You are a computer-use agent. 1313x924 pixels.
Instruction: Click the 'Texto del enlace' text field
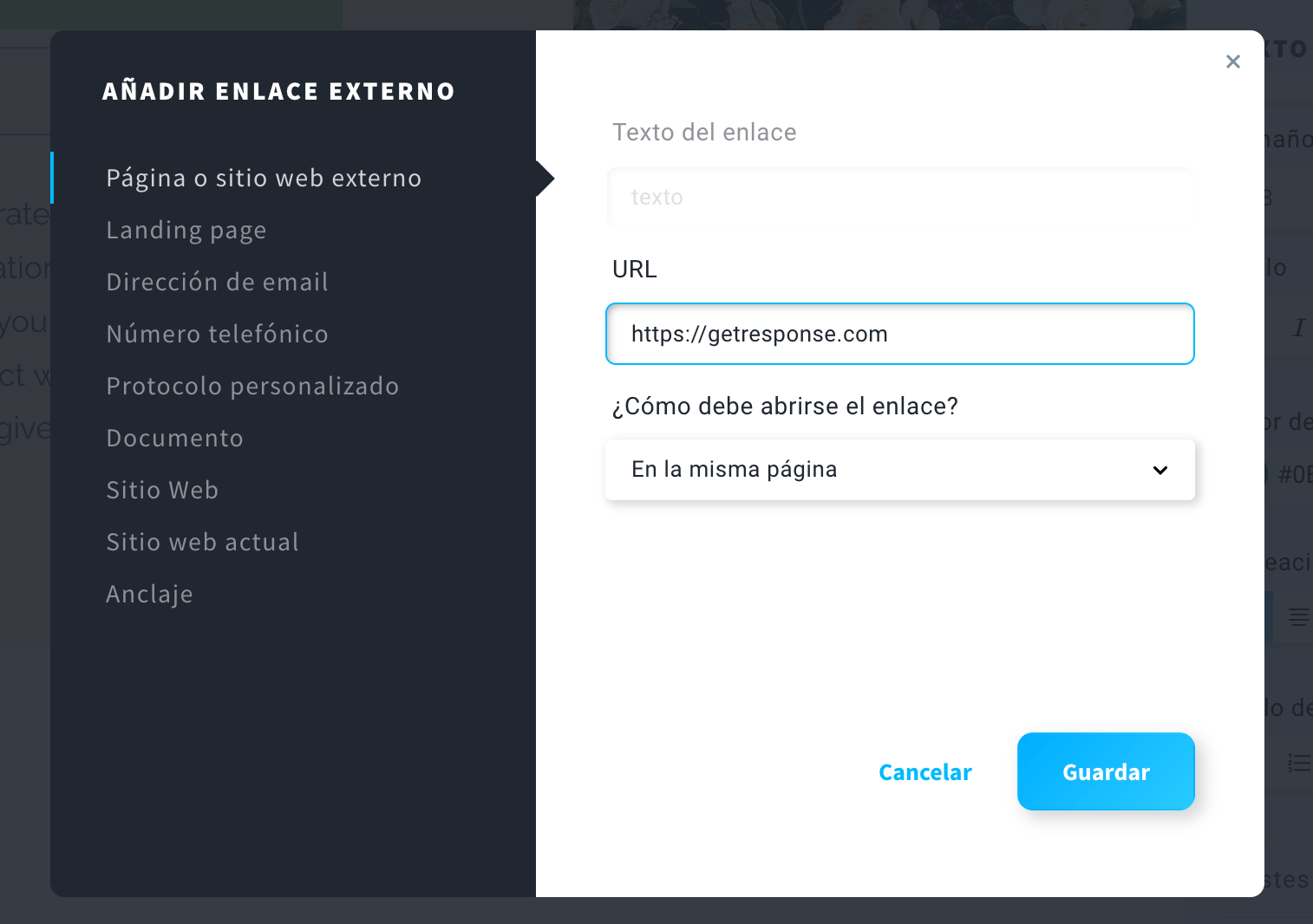tap(900, 197)
